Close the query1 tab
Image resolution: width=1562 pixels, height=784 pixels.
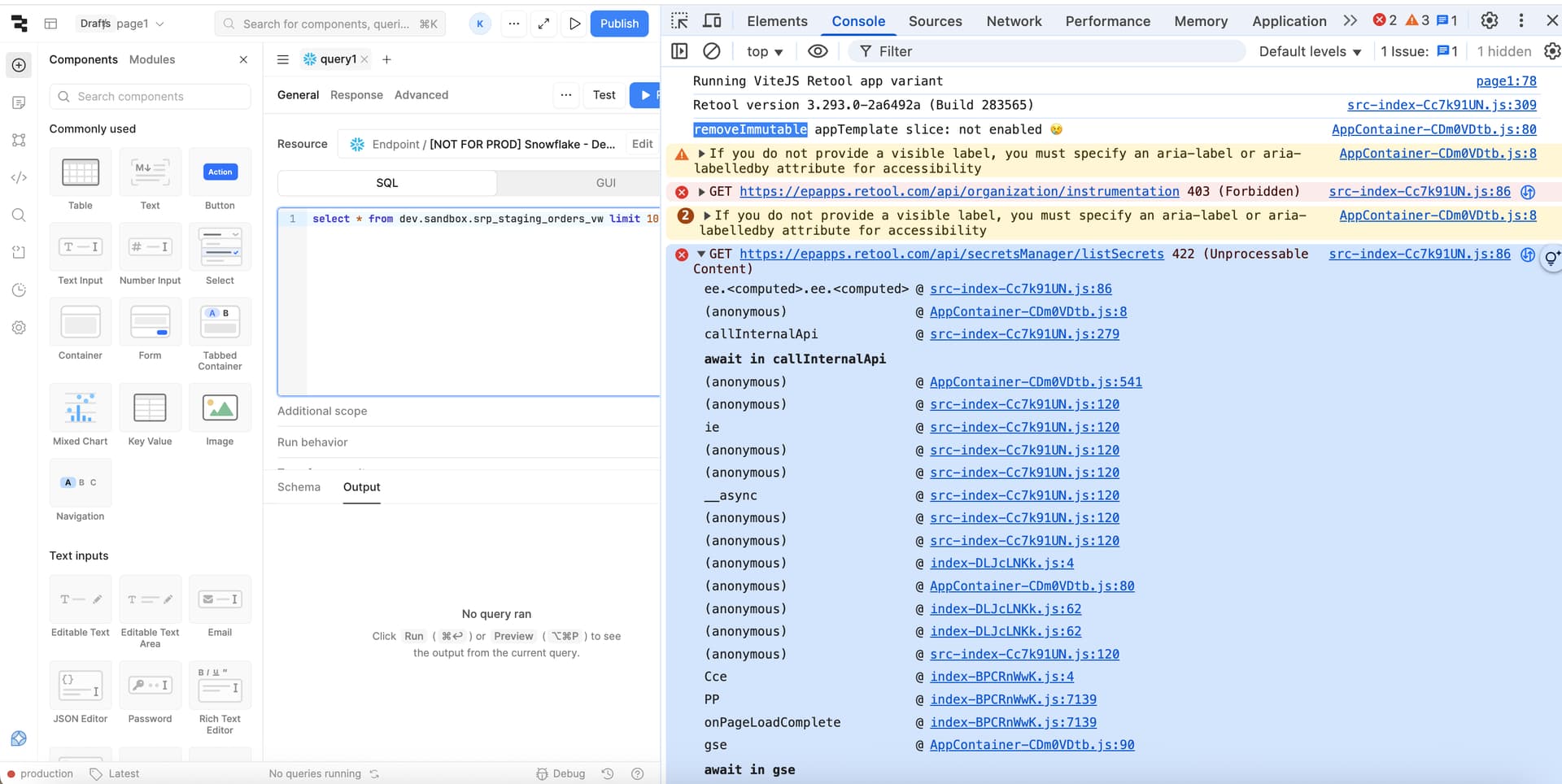click(x=364, y=59)
